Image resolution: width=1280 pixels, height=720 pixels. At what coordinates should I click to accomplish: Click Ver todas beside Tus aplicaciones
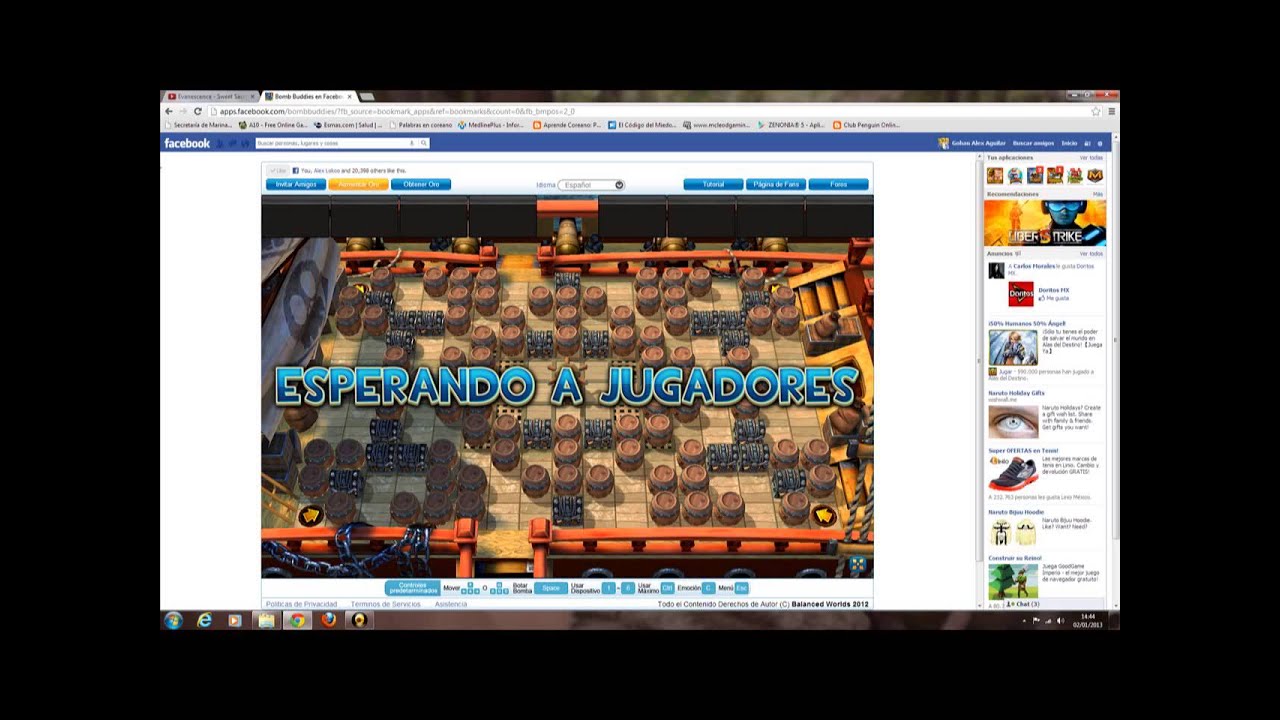coord(1091,158)
